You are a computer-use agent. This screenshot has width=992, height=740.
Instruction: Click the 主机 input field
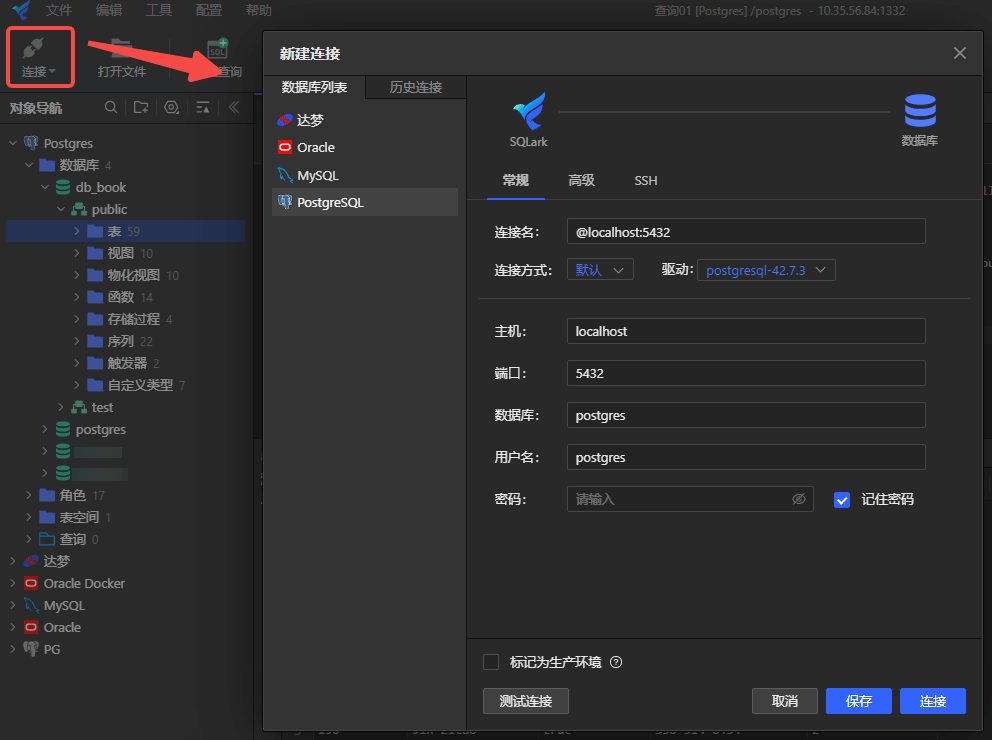pos(746,331)
